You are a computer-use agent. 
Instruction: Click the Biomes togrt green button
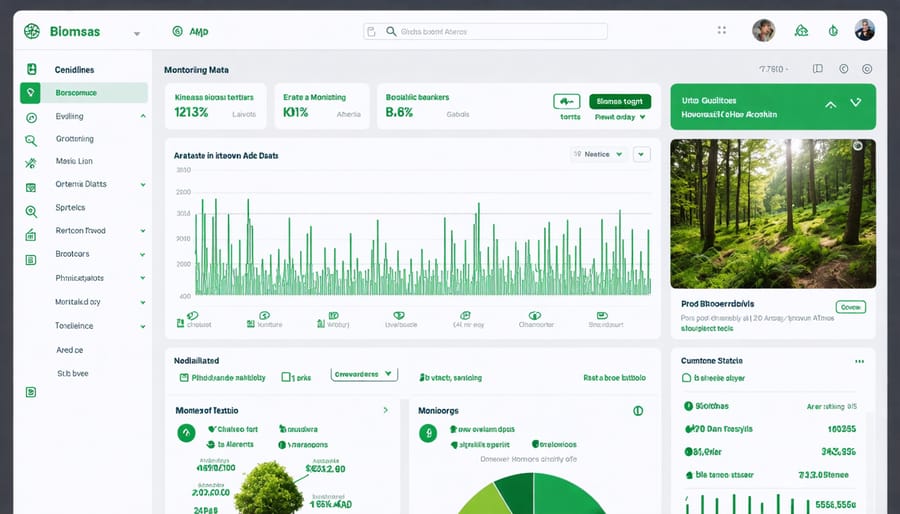coord(620,102)
